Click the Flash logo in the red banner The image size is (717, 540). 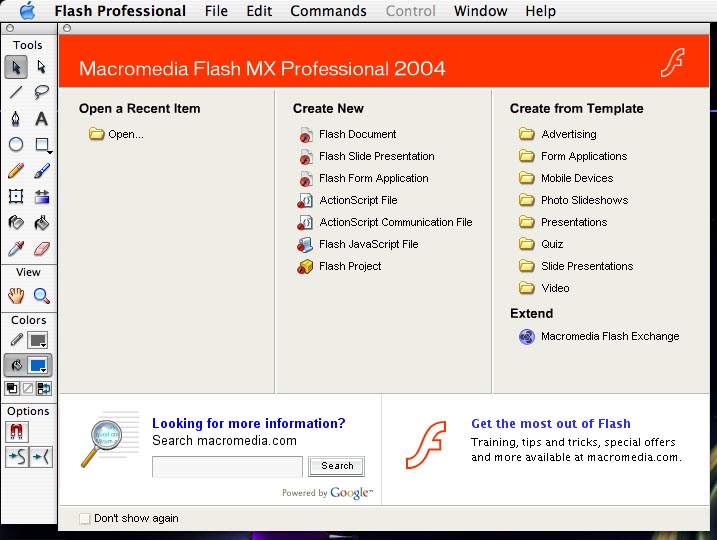tap(672, 62)
